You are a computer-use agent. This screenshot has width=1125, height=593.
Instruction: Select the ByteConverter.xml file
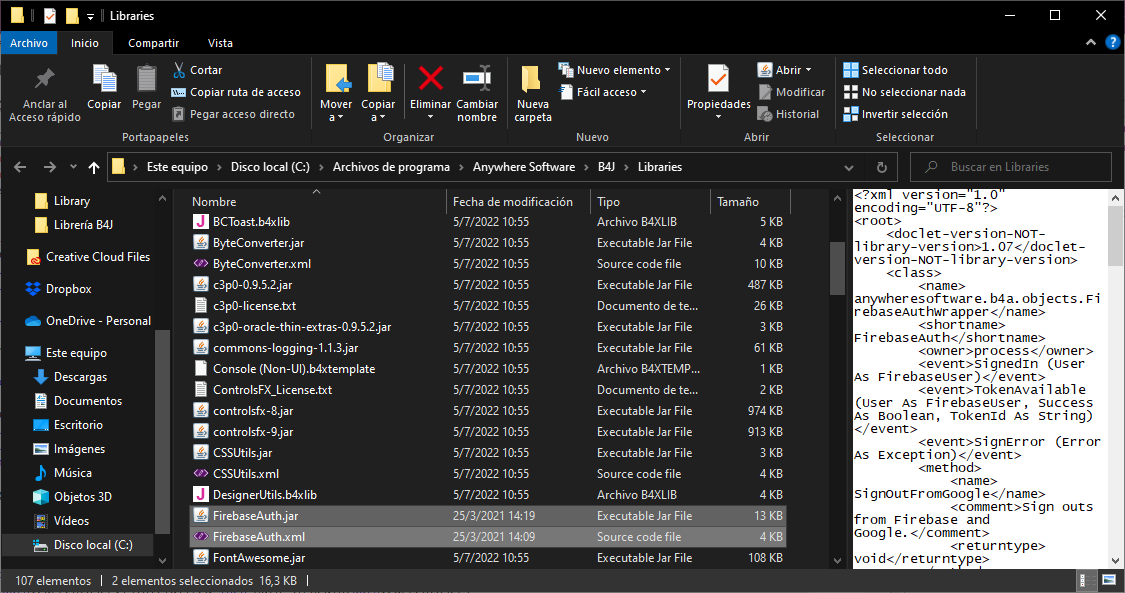pyautogui.click(x=488, y=264)
